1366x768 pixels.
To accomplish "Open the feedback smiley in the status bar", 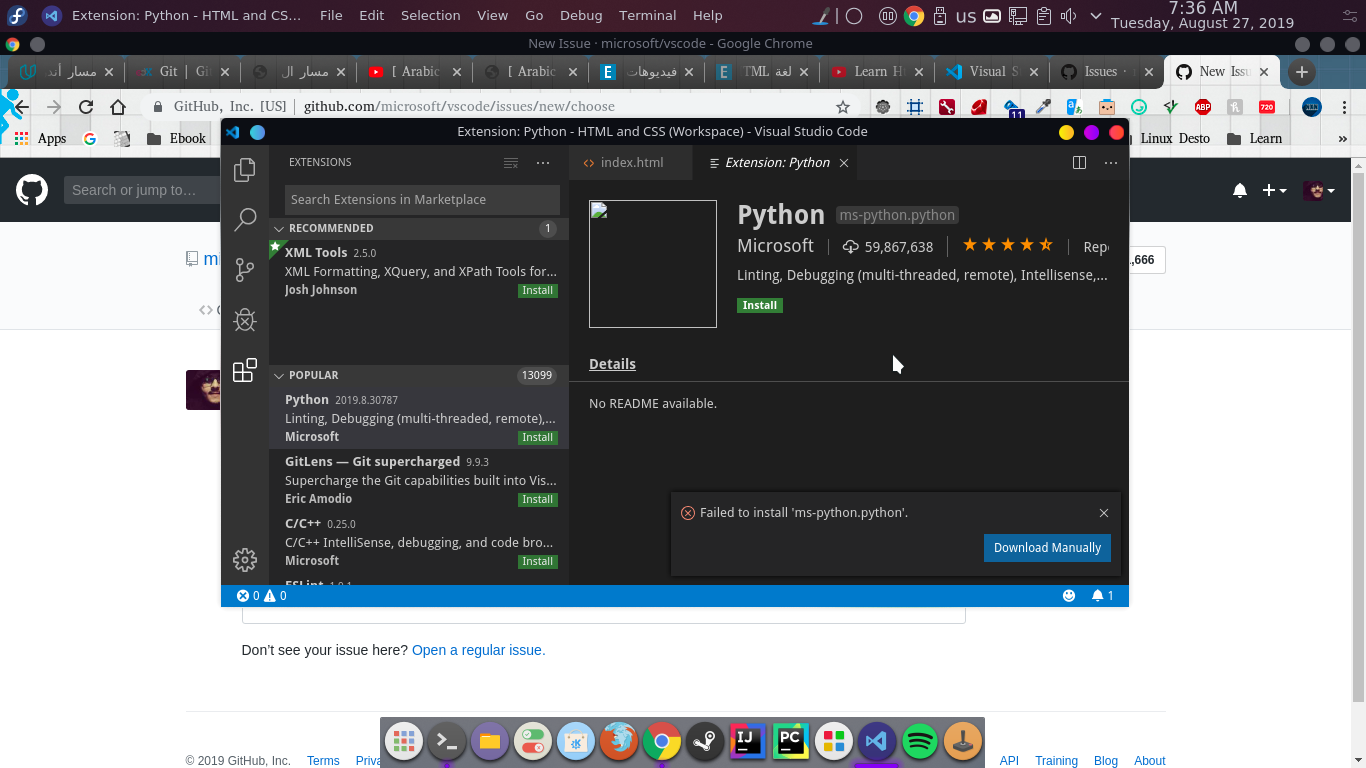I will click(1069, 595).
